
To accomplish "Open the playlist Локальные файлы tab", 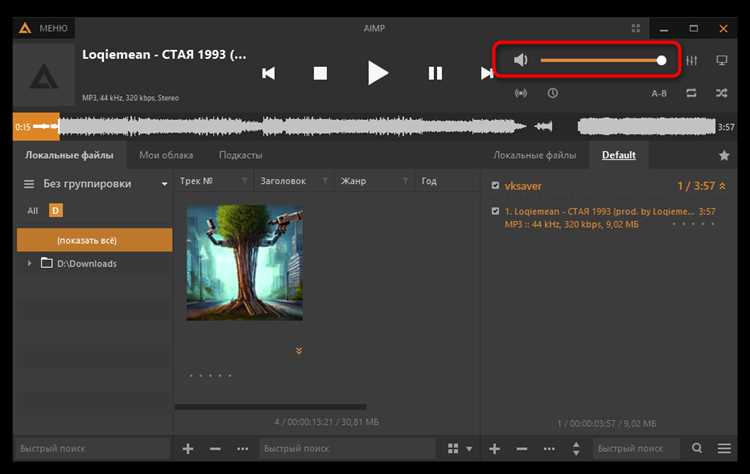I will click(534, 155).
